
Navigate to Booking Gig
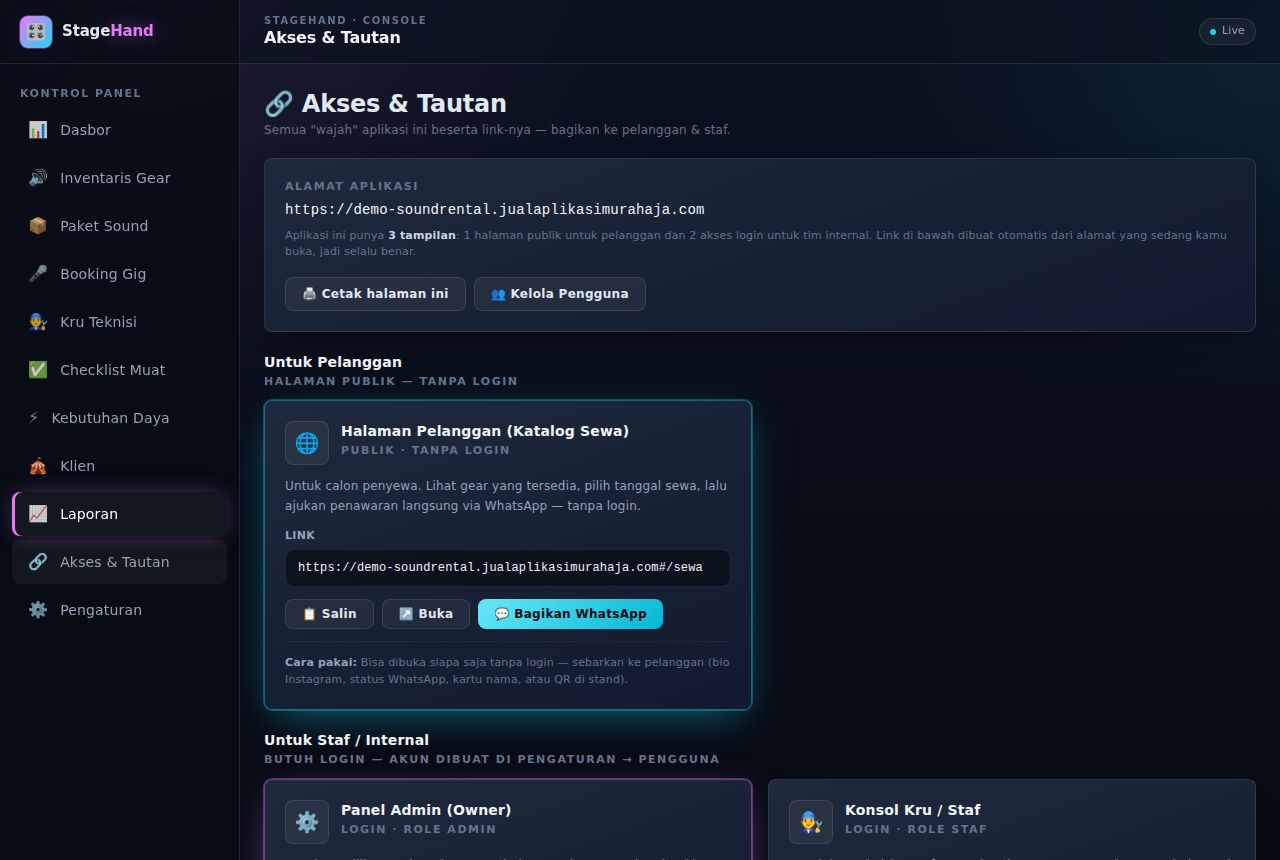tap(120, 274)
